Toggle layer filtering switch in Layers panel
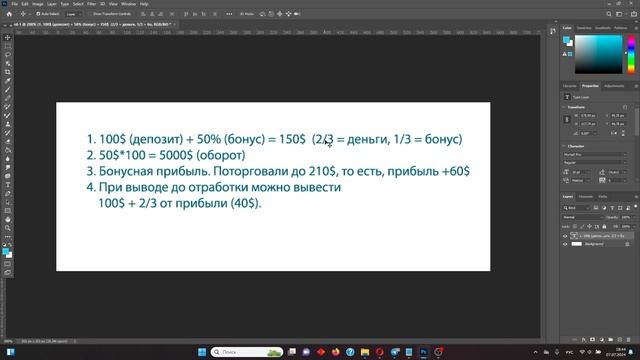 [636, 206]
